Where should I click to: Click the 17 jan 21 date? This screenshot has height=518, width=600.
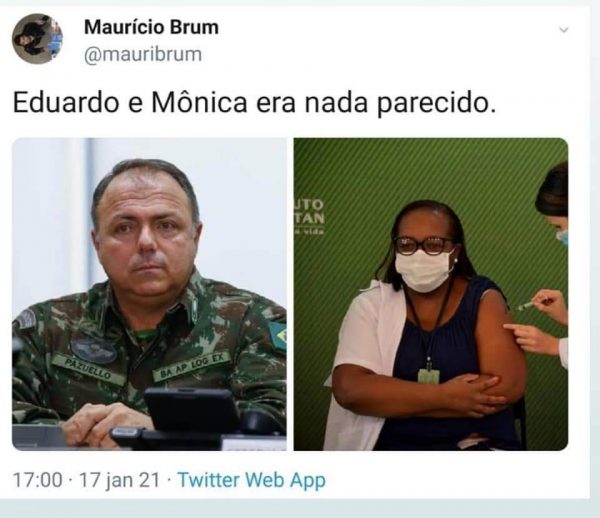(119, 480)
